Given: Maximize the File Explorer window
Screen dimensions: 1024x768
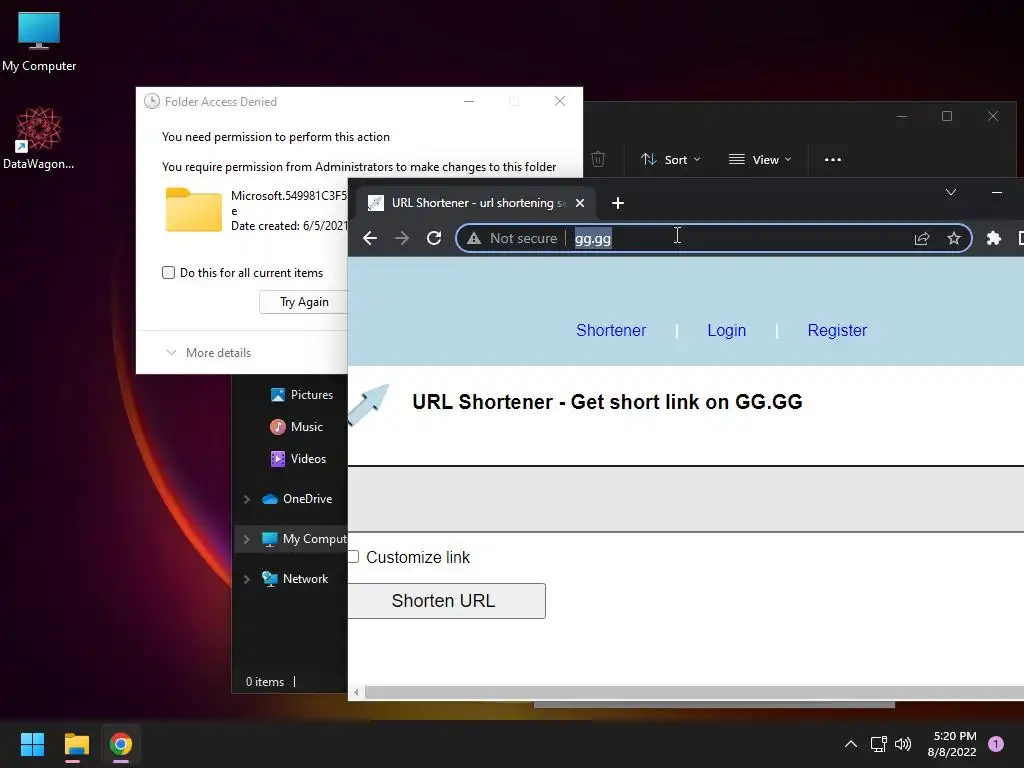Looking at the screenshot, I should coord(947,116).
